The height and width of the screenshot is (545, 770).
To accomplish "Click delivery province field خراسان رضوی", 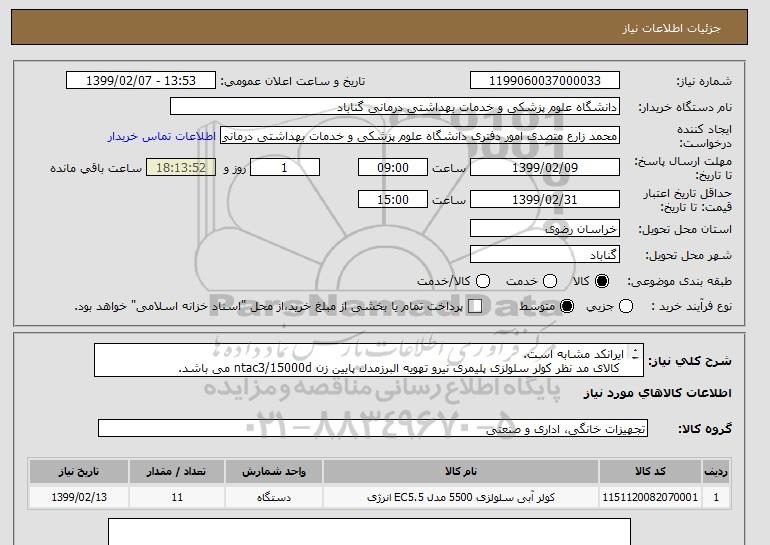I will pyautogui.click(x=545, y=229).
